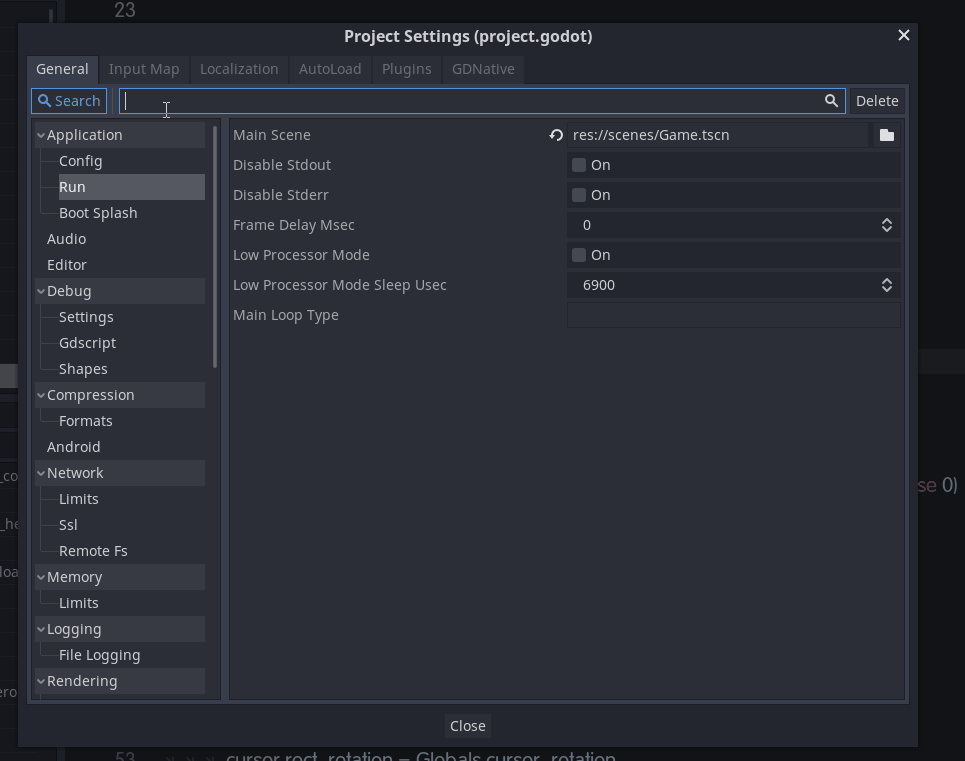Image resolution: width=965 pixels, height=761 pixels.
Task: Collapse the Rendering section
Action: [40, 680]
